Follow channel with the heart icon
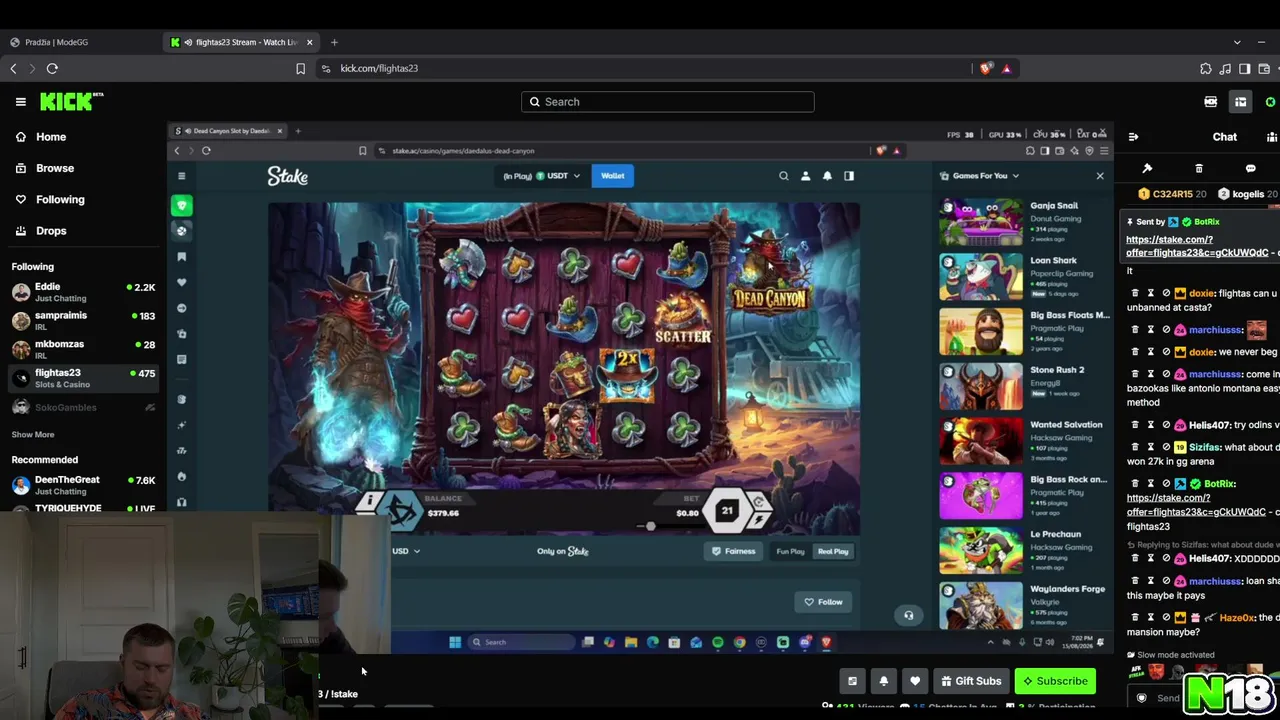 (x=915, y=681)
